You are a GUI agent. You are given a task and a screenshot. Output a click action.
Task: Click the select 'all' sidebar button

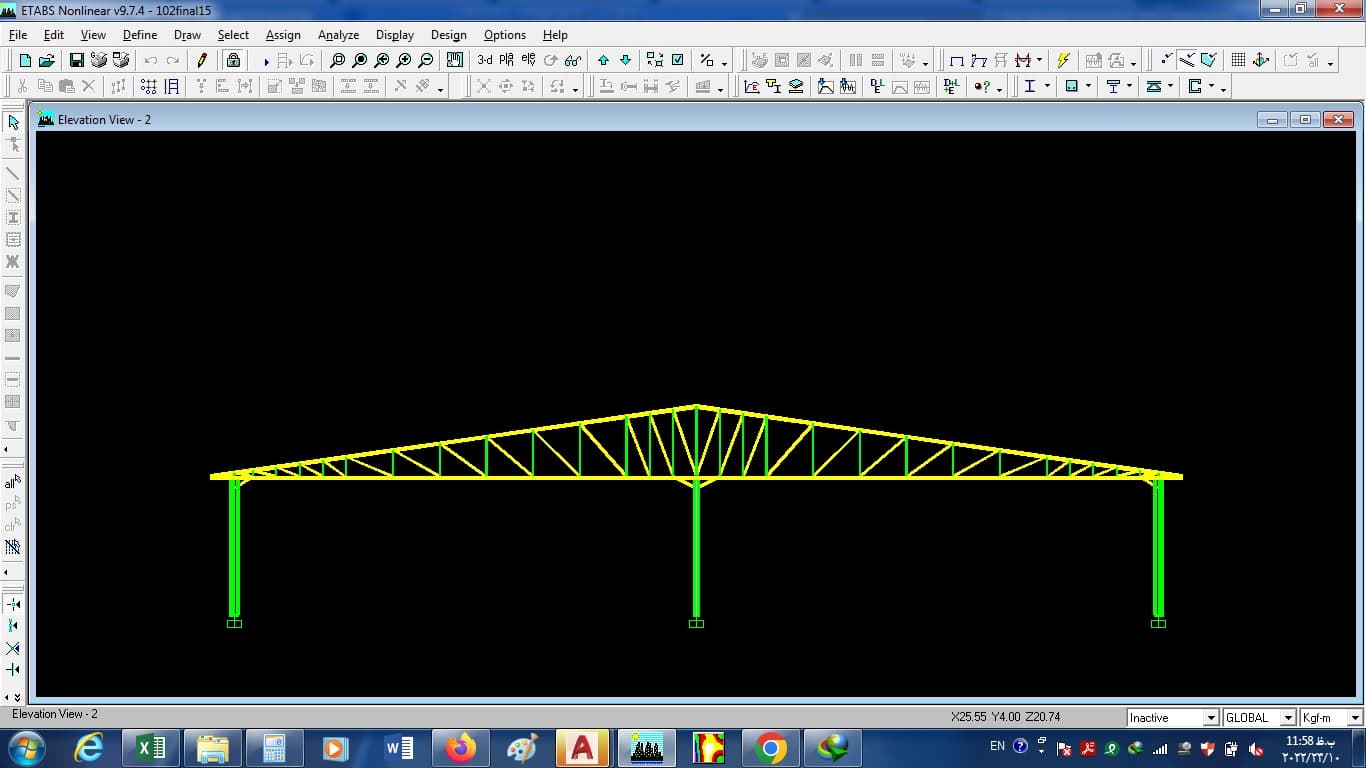(x=13, y=482)
